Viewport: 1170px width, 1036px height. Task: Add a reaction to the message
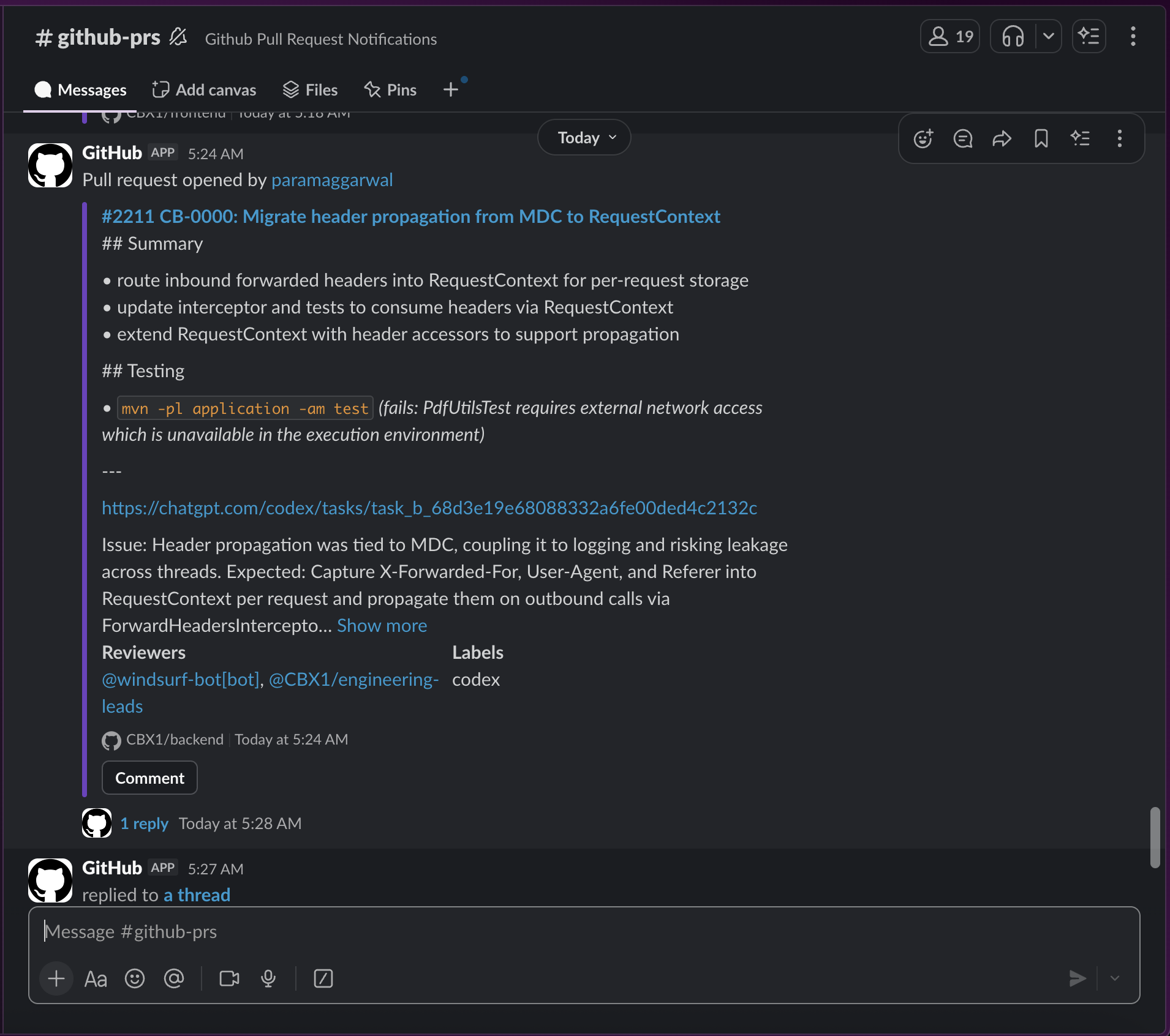coord(923,139)
